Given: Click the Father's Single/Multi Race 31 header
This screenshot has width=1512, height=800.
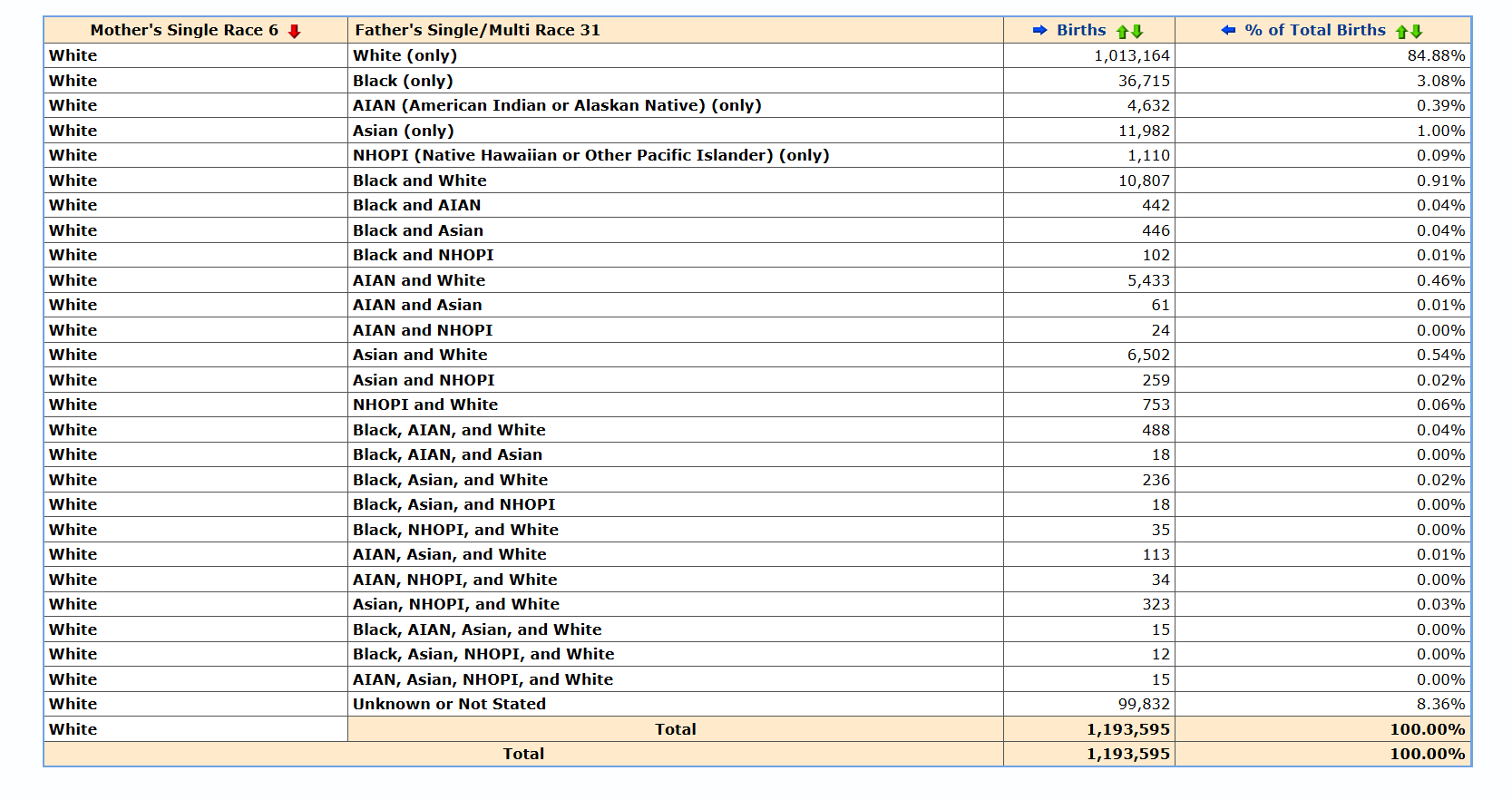Looking at the screenshot, I should 477,30.
